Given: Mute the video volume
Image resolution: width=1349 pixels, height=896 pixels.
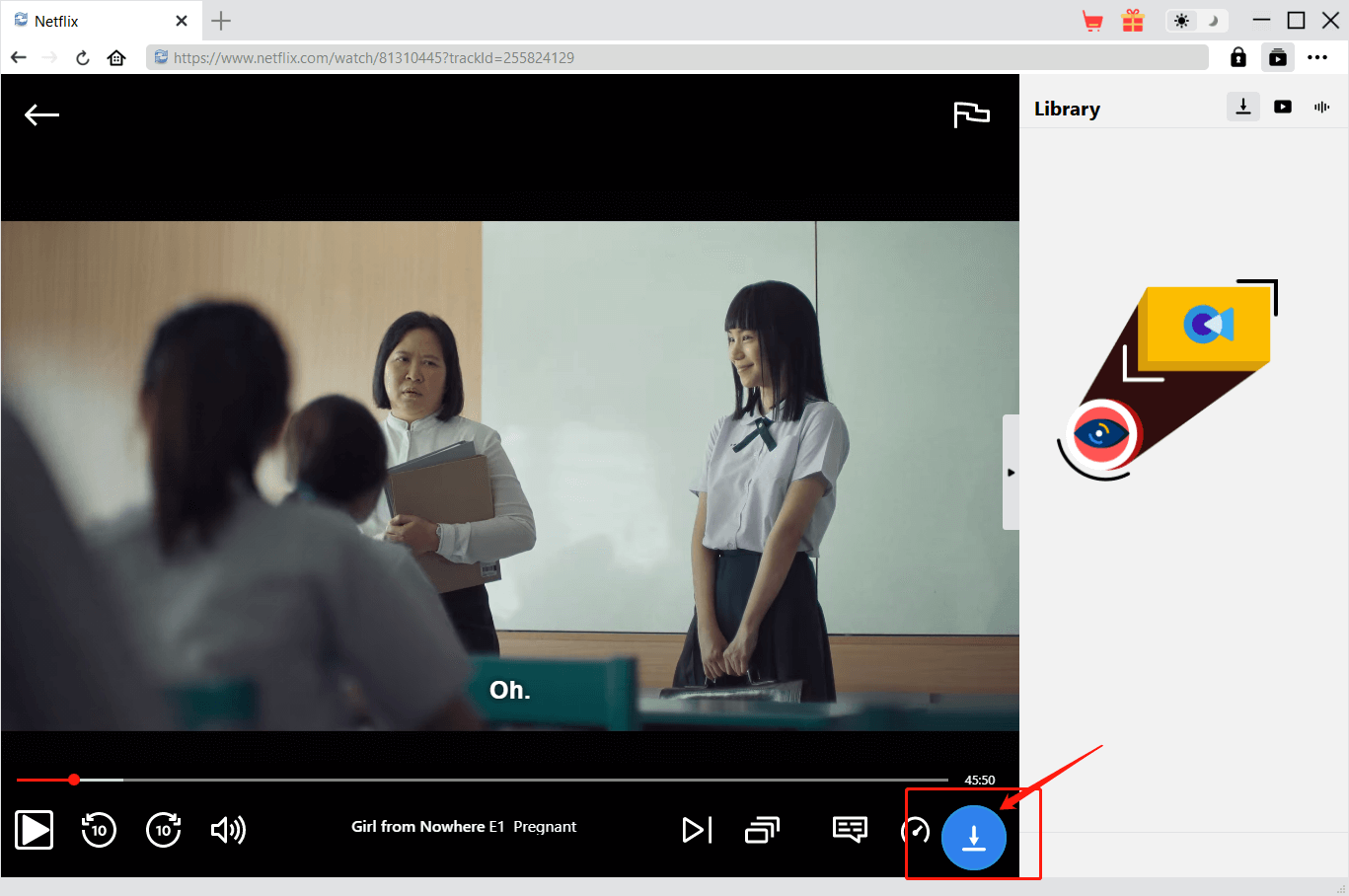Looking at the screenshot, I should pyautogui.click(x=228, y=830).
